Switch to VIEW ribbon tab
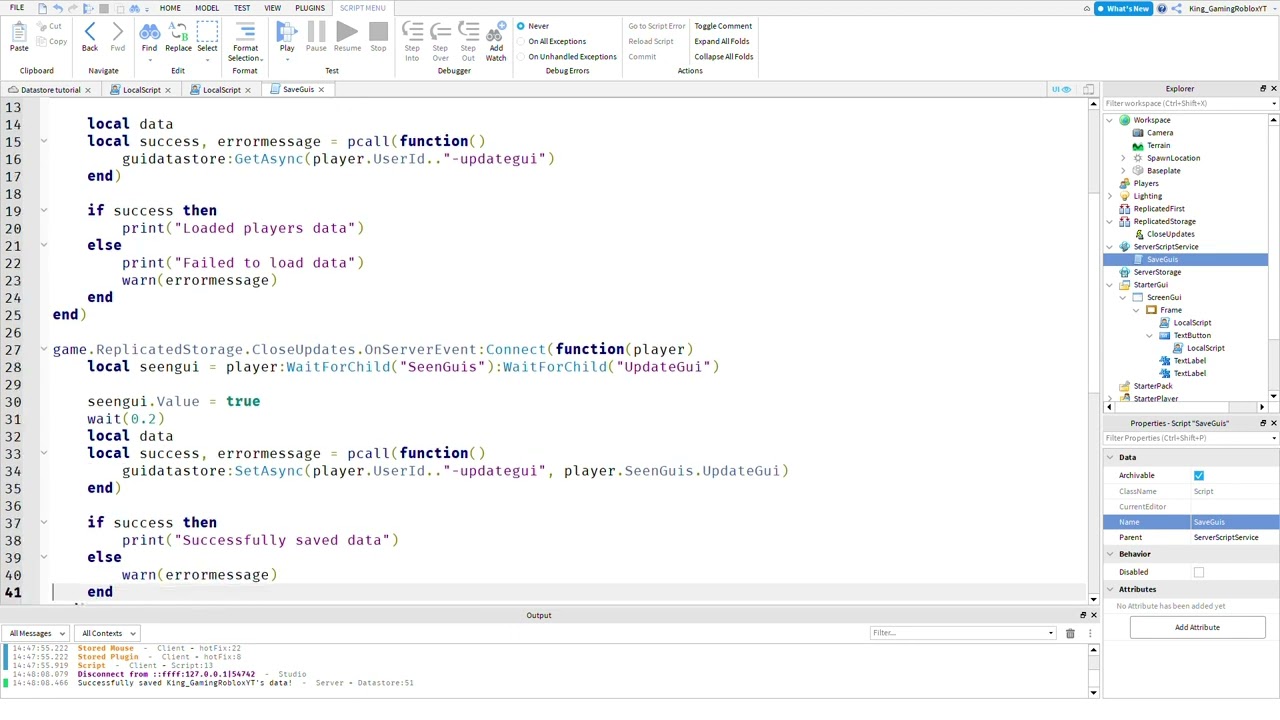Viewport: 1280px width, 720px height. pos(272,8)
